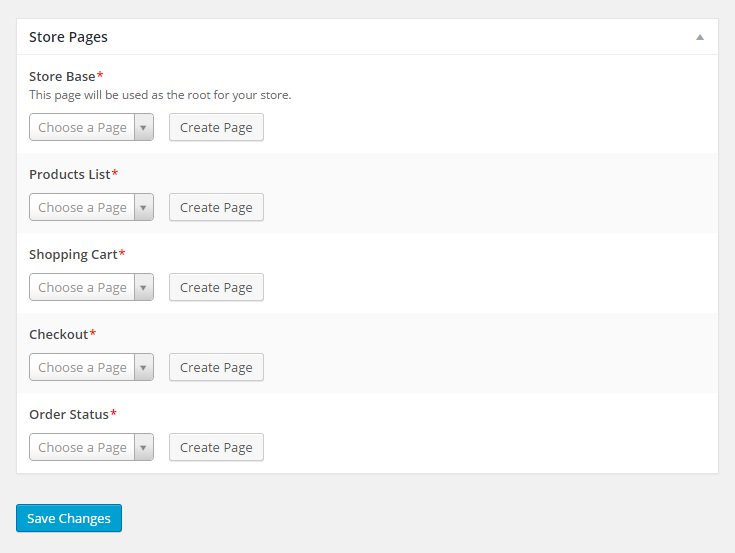The image size is (735, 553).
Task: Click the red asterisk beside Checkout
Action: 93,333
